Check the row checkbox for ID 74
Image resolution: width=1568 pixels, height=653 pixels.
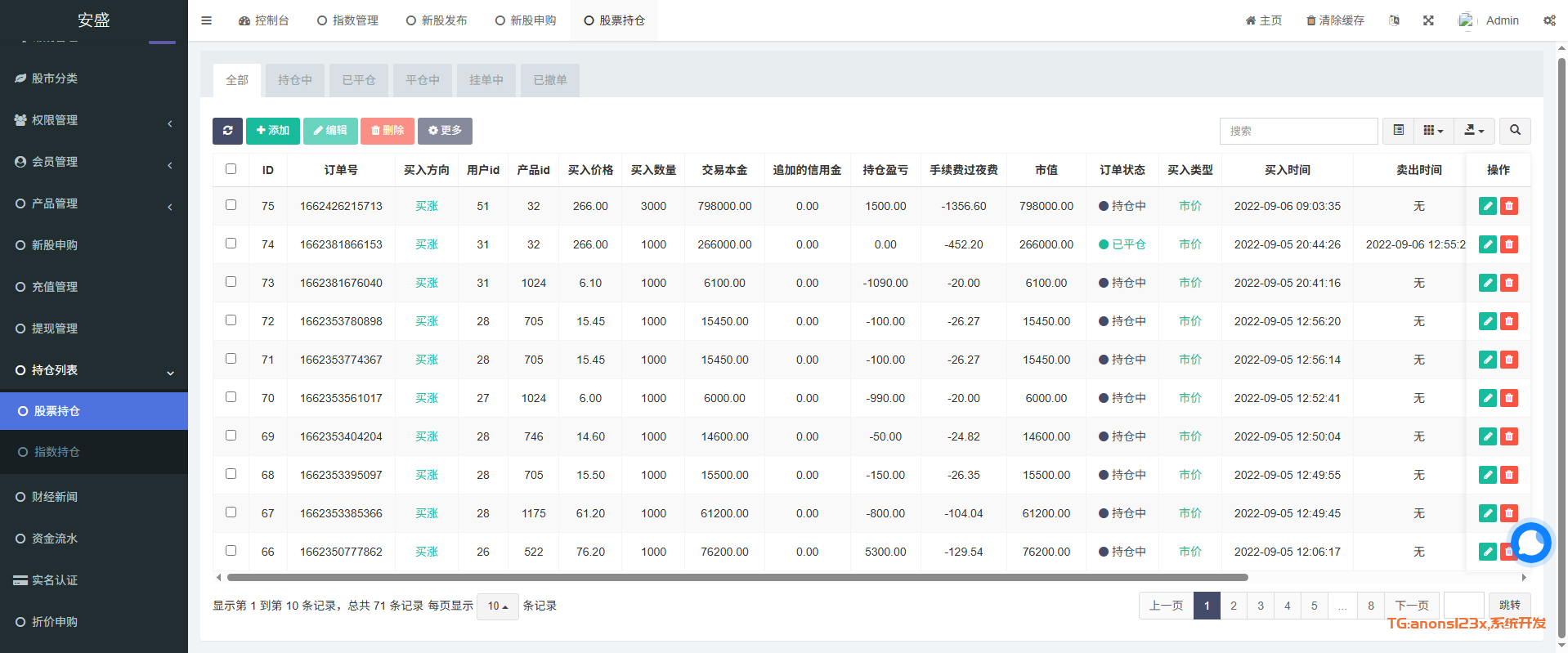tap(231, 244)
